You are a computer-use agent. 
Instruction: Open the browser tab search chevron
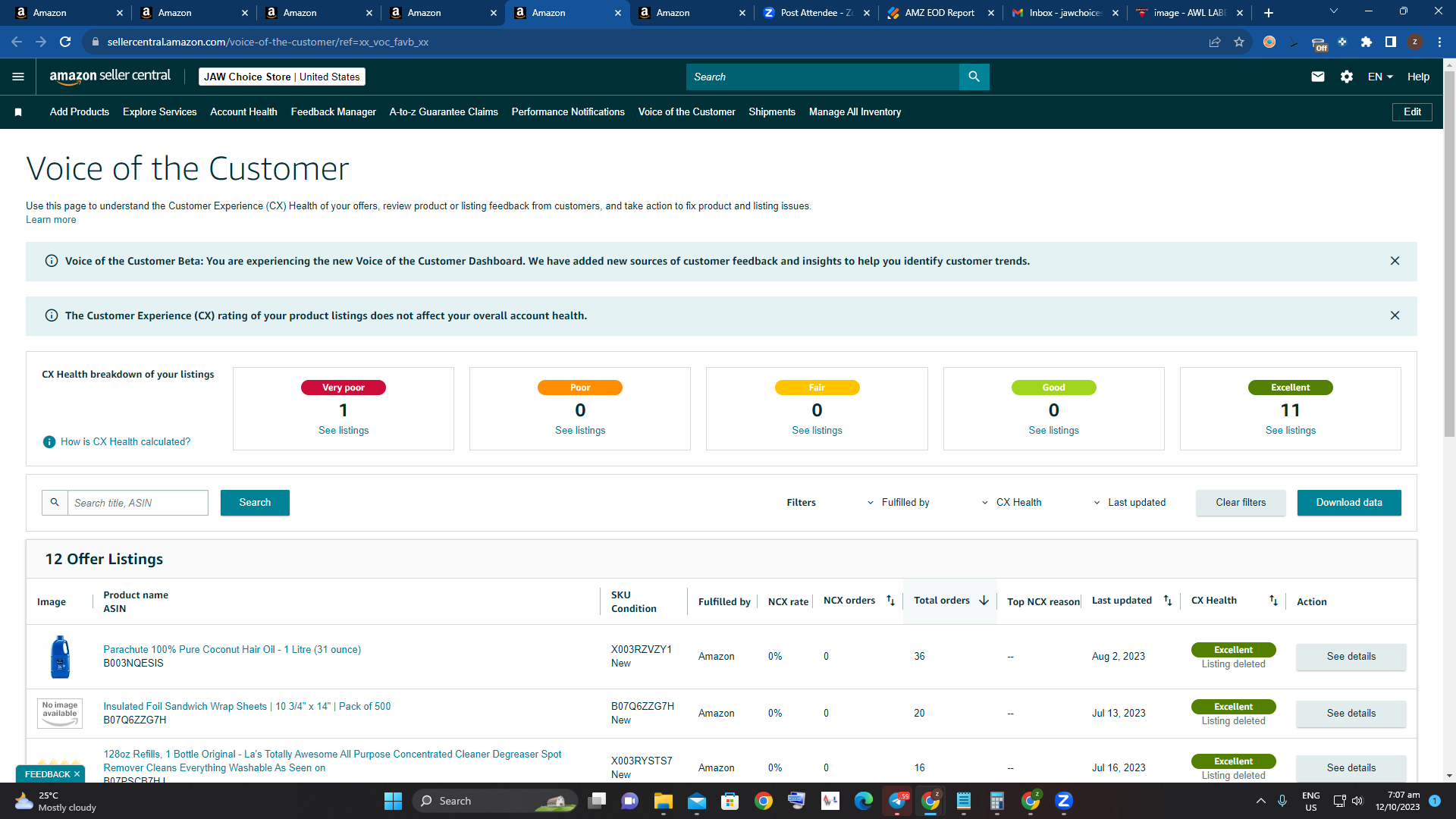[1334, 11]
